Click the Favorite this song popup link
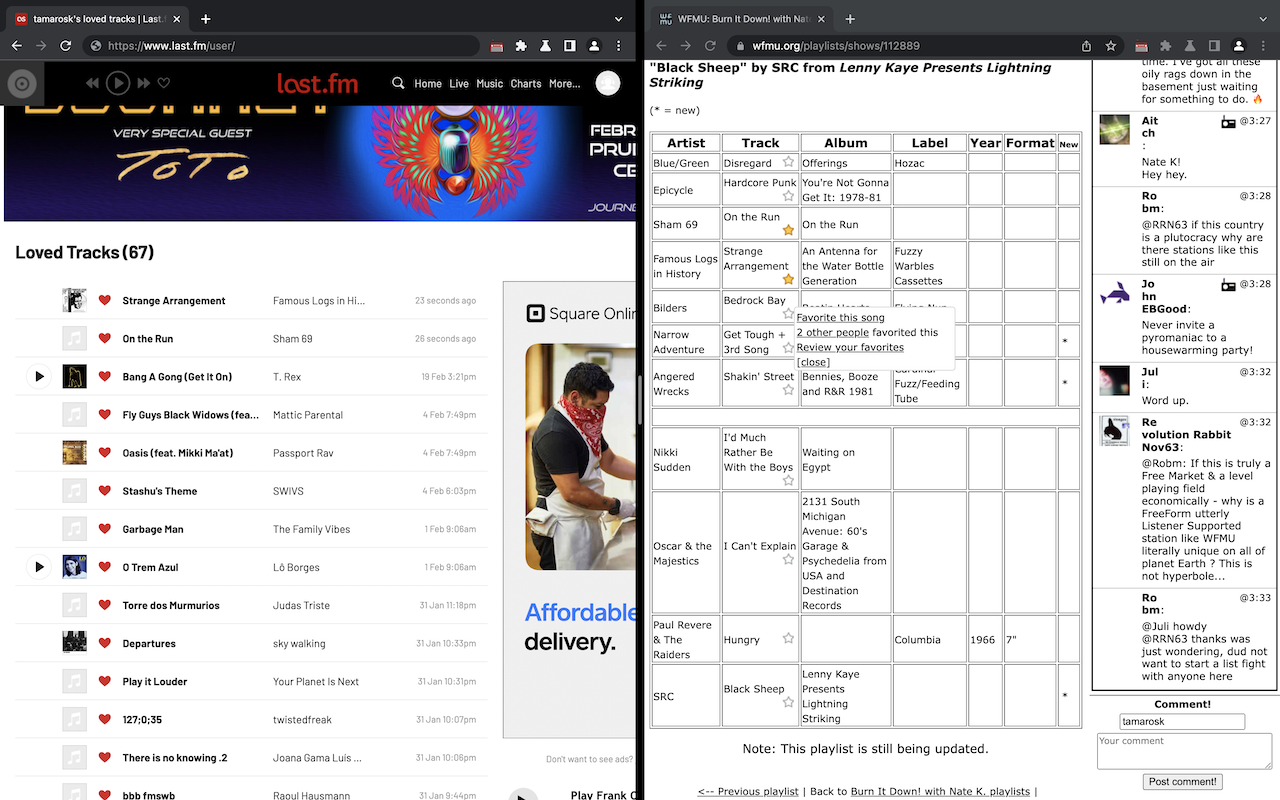This screenshot has height=800, width=1280. pos(840,317)
